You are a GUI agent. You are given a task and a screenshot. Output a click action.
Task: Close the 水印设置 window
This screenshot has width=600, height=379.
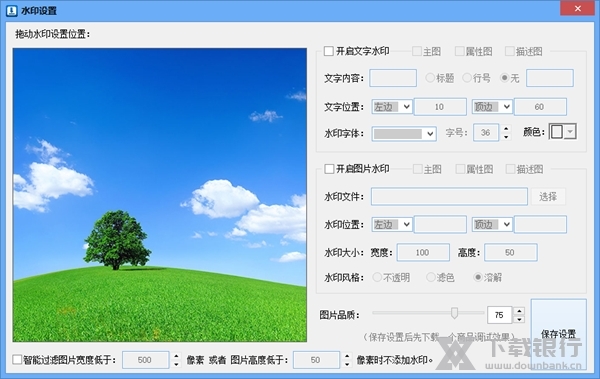[x=577, y=8]
